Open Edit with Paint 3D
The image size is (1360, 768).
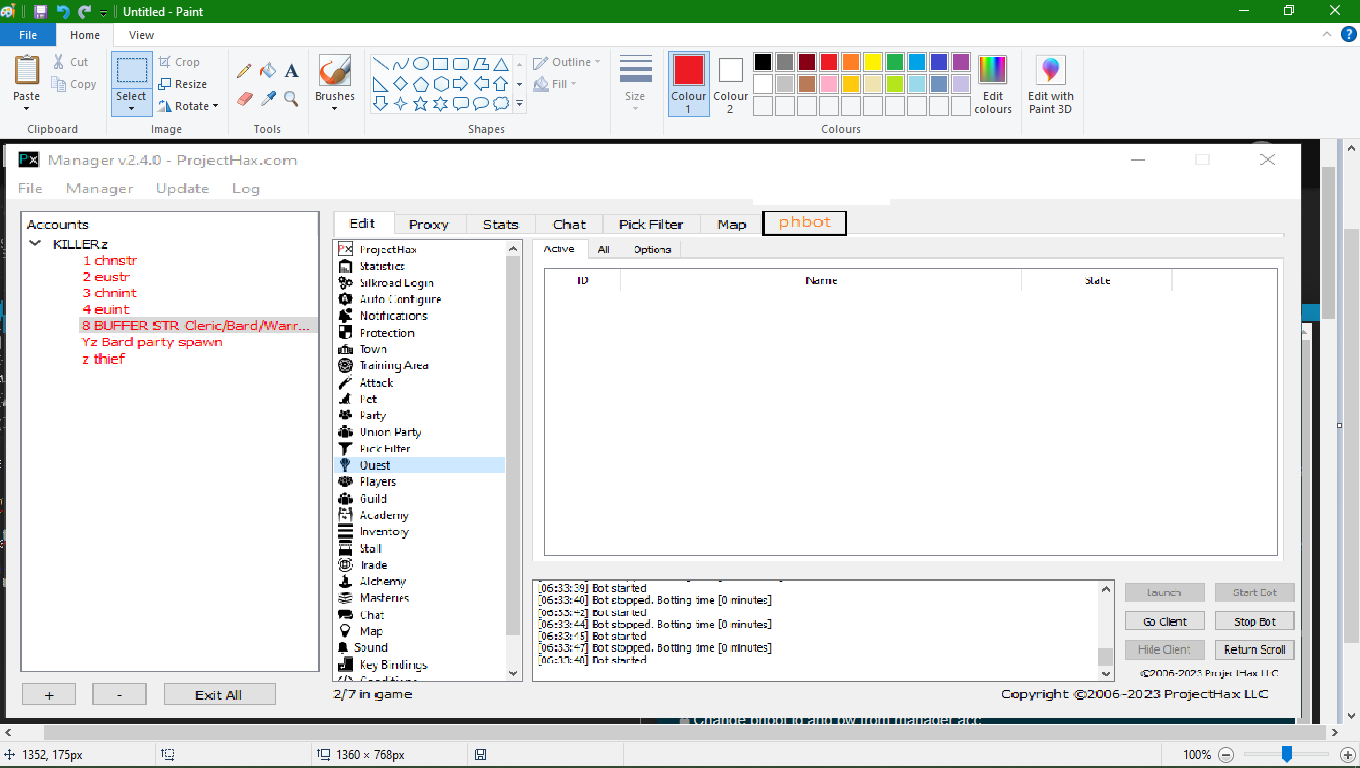tap(1050, 84)
